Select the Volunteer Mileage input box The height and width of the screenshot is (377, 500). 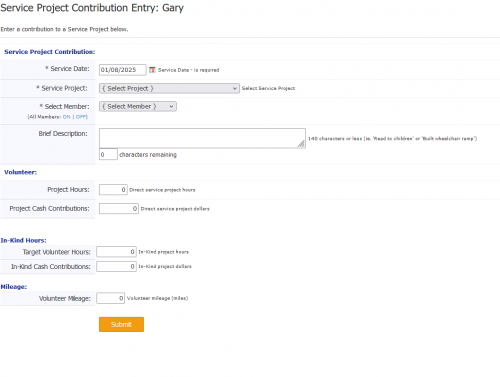point(110,298)
